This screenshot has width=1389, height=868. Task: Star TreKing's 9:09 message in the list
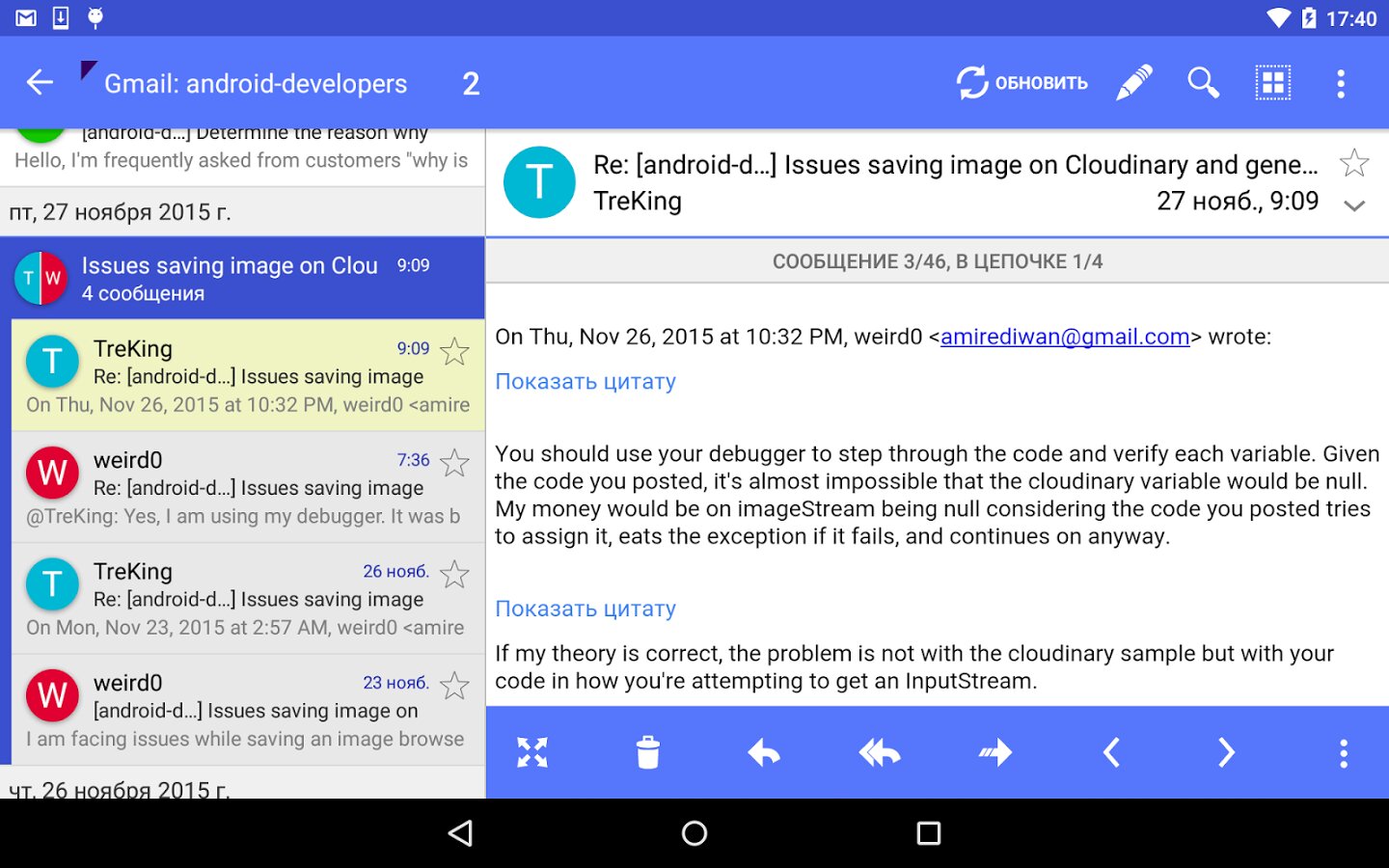(x=454, y=351)
